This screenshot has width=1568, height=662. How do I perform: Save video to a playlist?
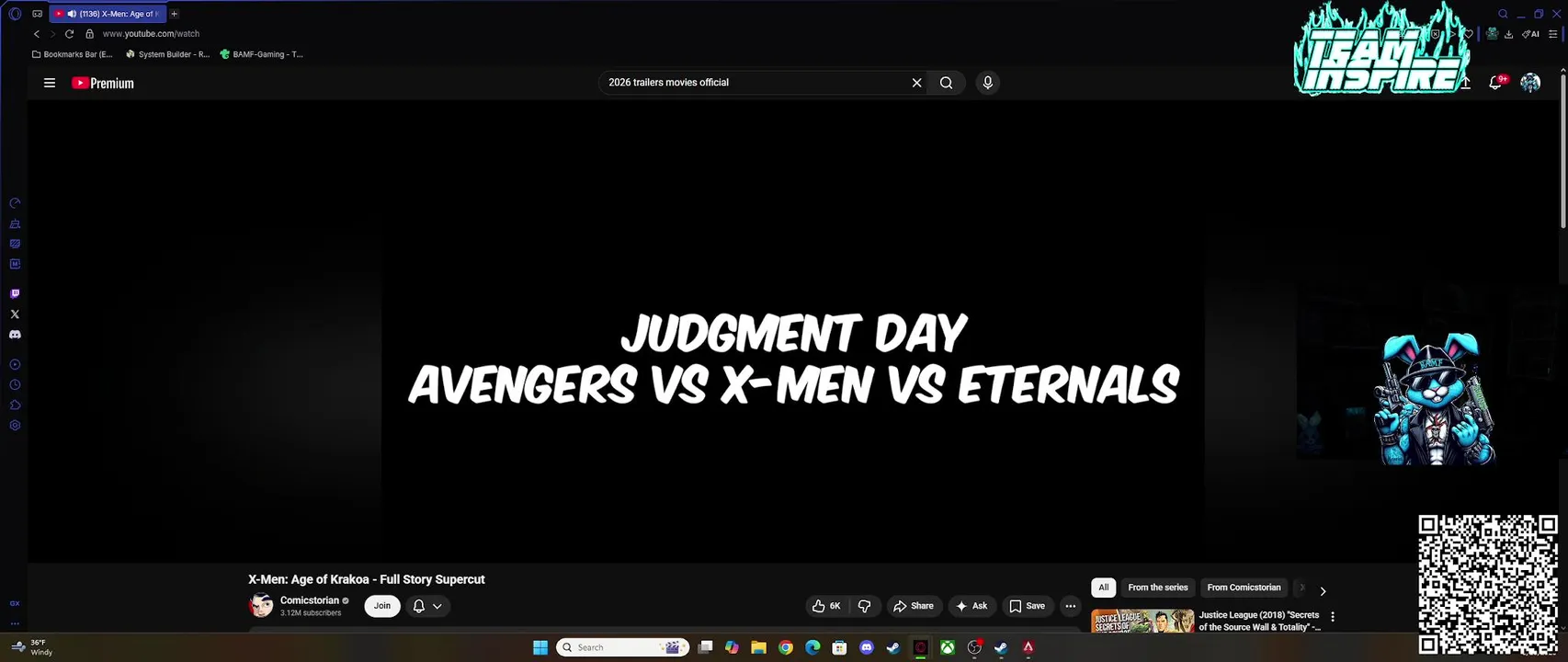pyautogui.click(x=1028, y=606)
